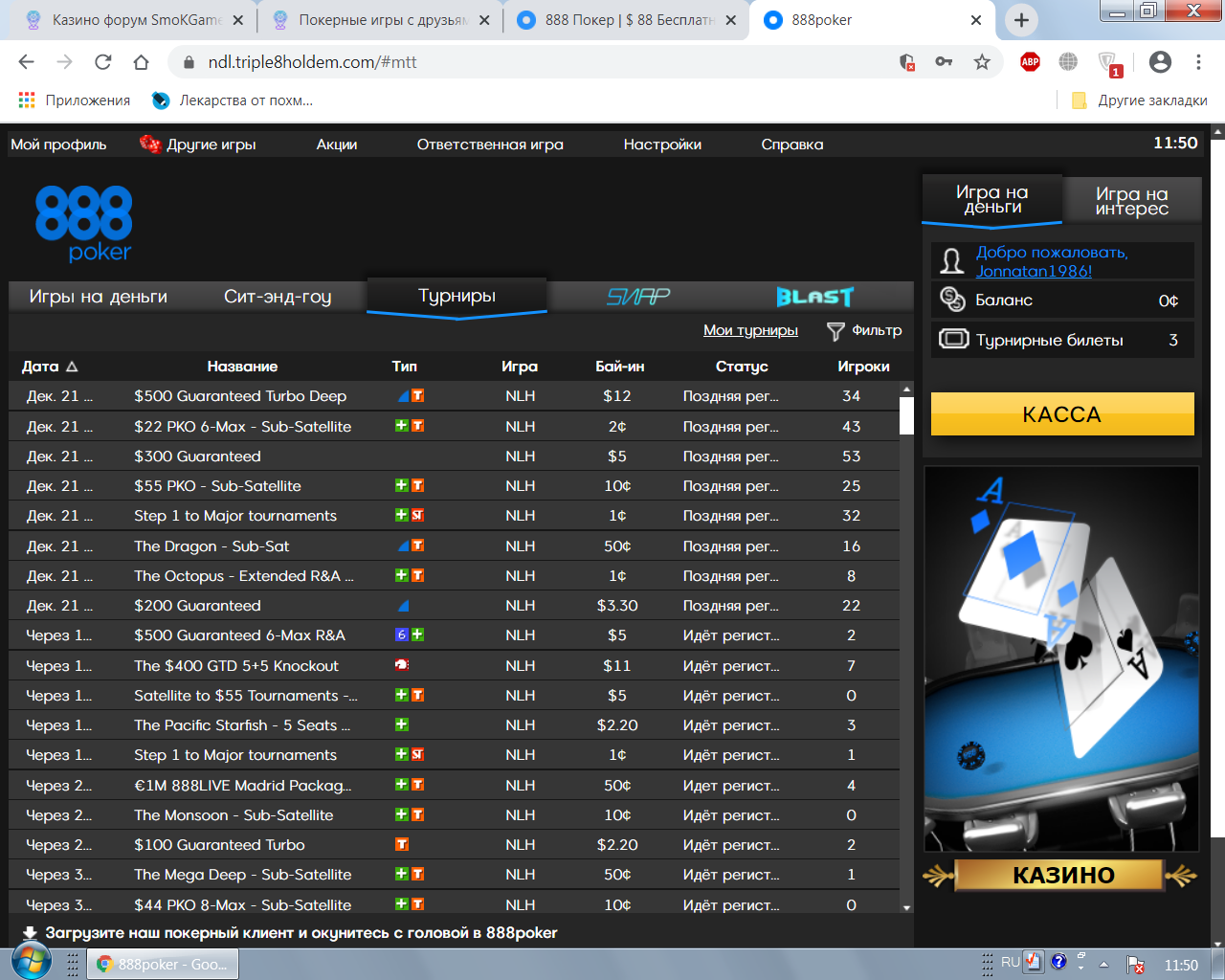
Task: Select the Турниры tab
Action: click(457, 297)
